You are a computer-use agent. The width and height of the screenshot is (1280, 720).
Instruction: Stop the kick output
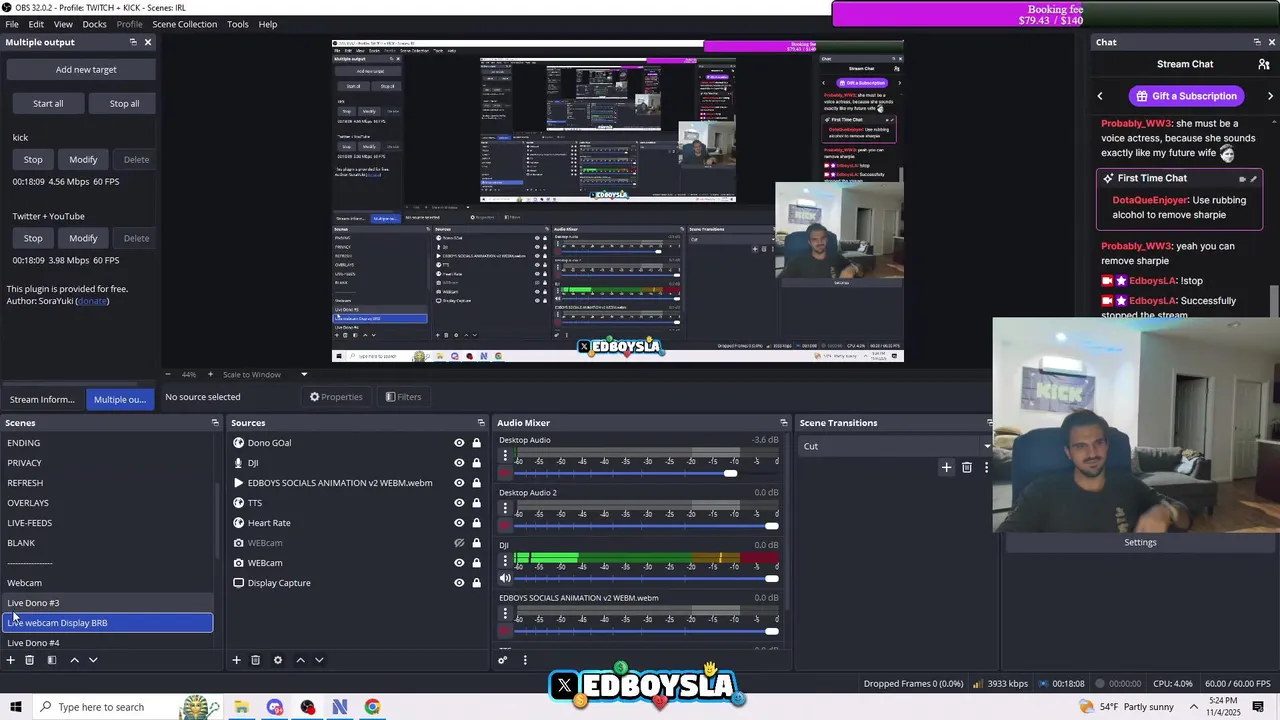pyautogui.click(x=33, y=159)
